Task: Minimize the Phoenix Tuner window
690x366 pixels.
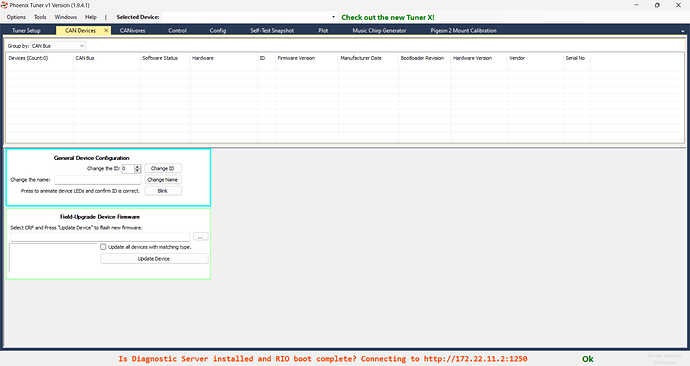Action: tap(636, 5)
